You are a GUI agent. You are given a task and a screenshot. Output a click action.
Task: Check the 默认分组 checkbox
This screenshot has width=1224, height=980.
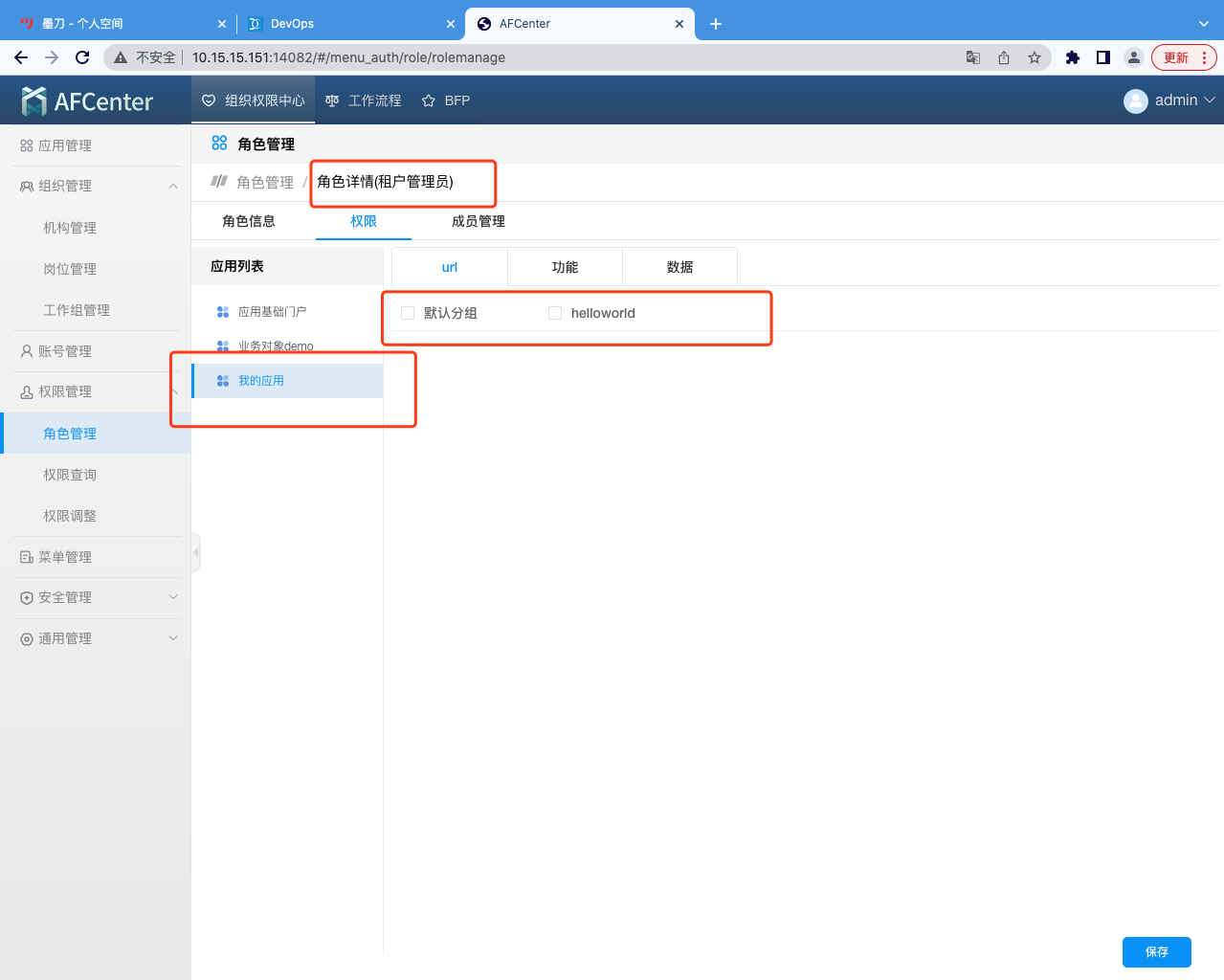pos(408,313)
